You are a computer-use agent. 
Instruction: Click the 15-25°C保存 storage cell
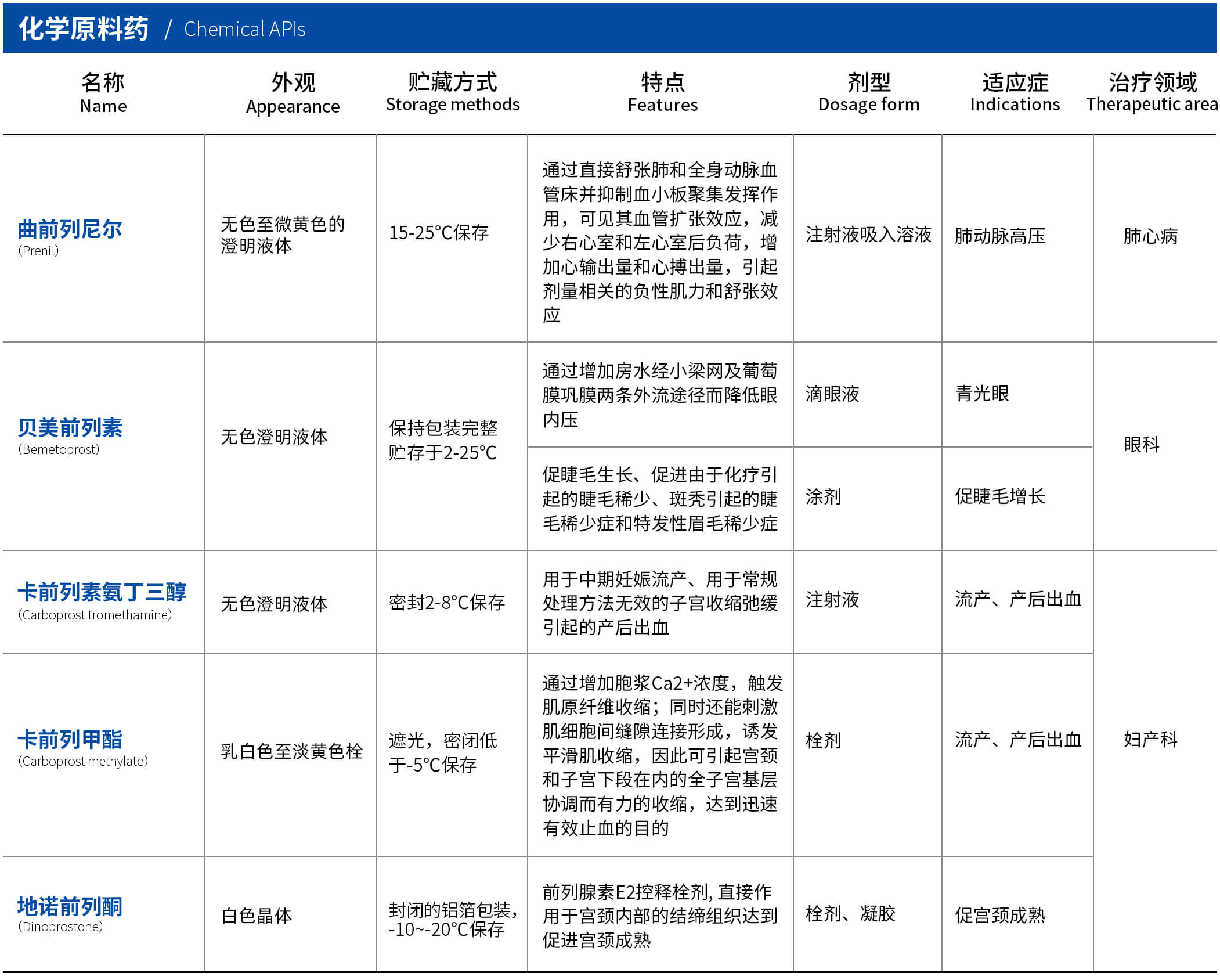pos(438,233)
